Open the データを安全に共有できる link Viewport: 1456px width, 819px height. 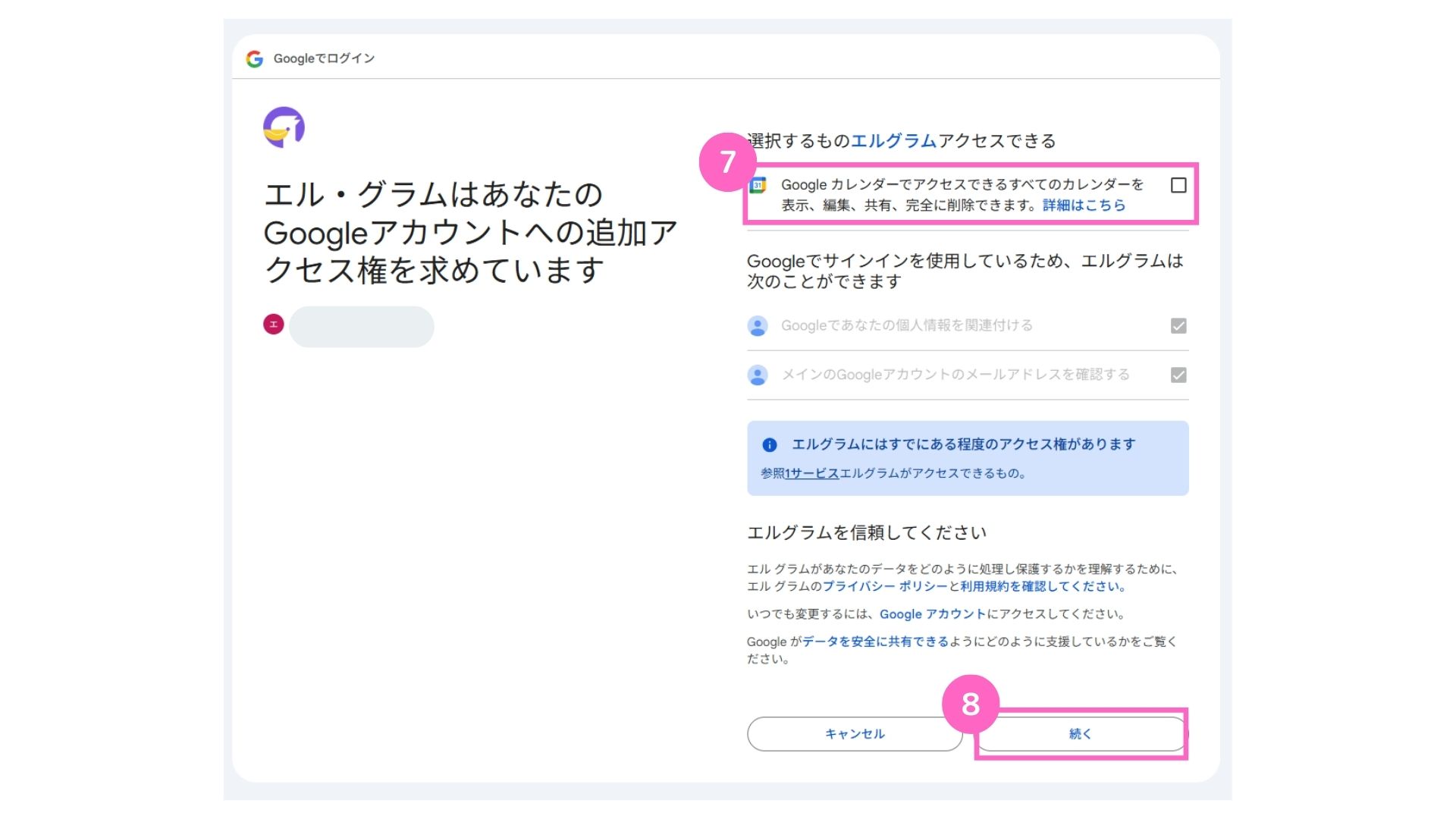(876, 642)
